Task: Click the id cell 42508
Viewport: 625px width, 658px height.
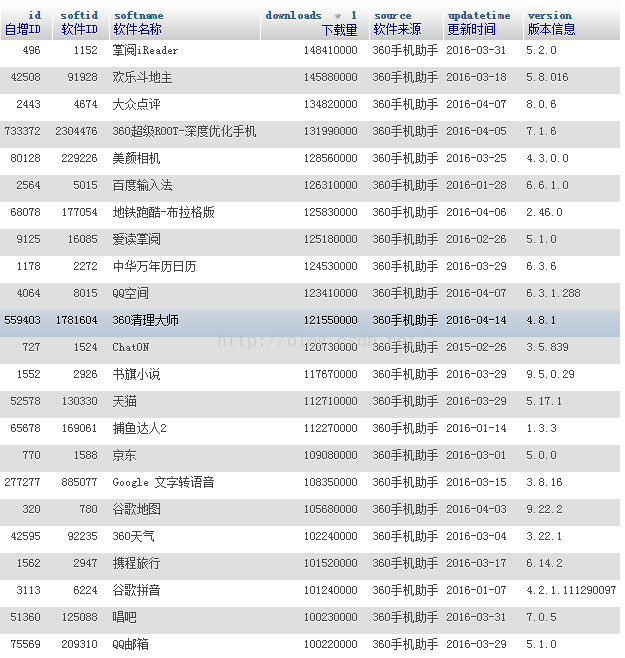Action: click(x=25, y=77)
